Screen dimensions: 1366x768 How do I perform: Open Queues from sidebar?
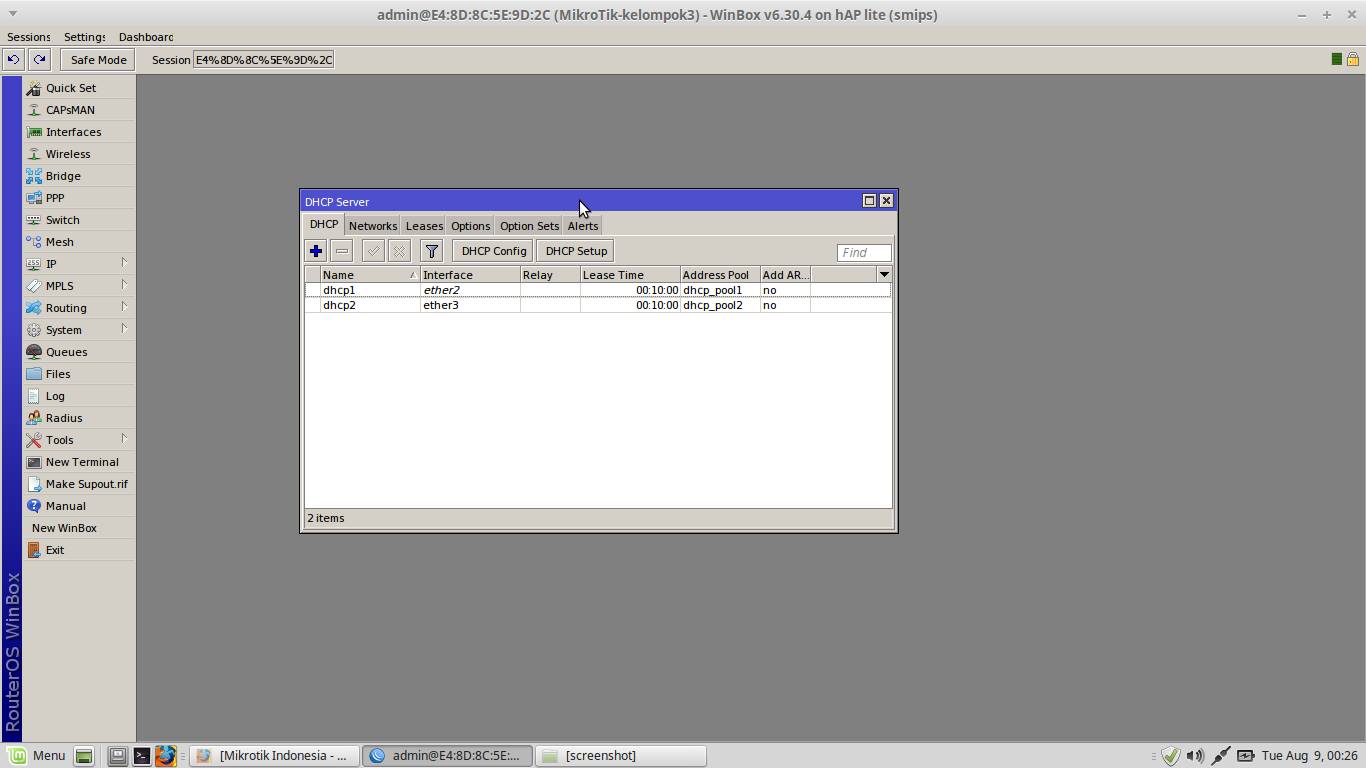[x=79, y=352]
